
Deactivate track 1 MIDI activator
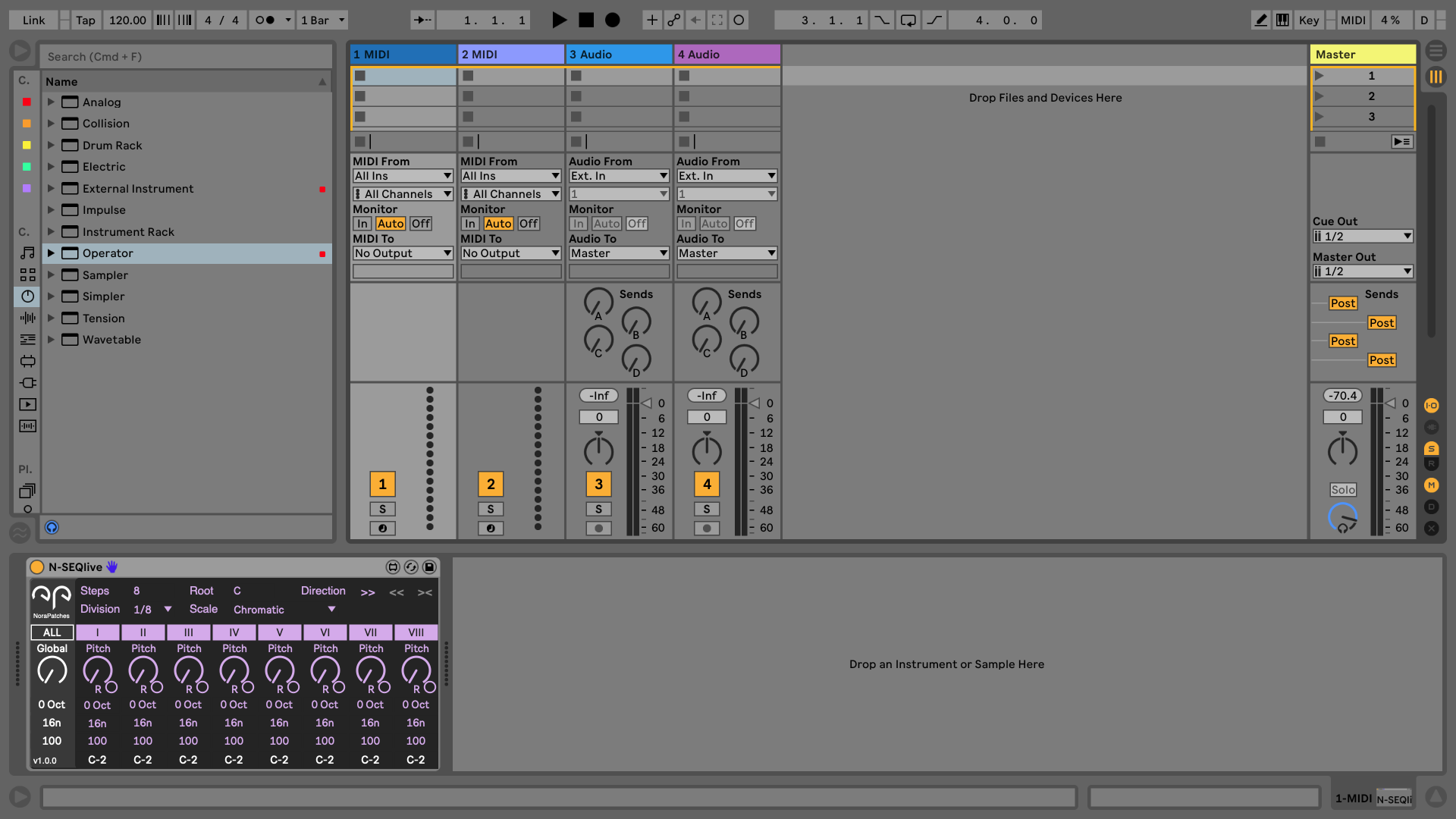pyautogui.click(x=382, y=484)
